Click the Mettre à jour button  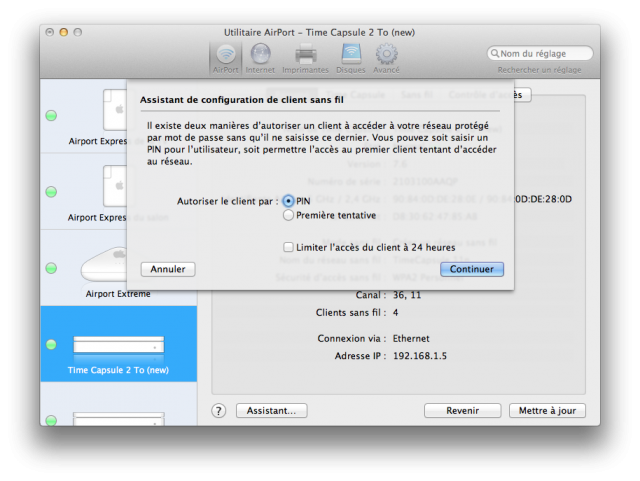point(547,411)
